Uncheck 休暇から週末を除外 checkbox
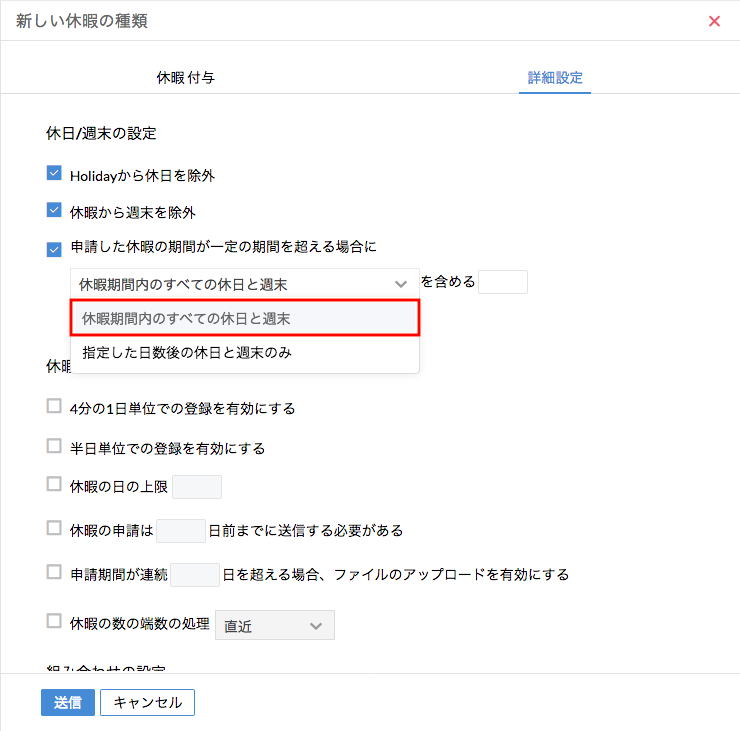This screenshot has height=731, width=740. [x=54, y=210]
